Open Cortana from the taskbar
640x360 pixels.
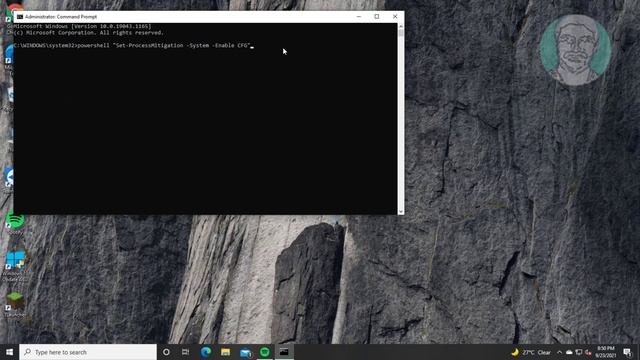point(166,352)
